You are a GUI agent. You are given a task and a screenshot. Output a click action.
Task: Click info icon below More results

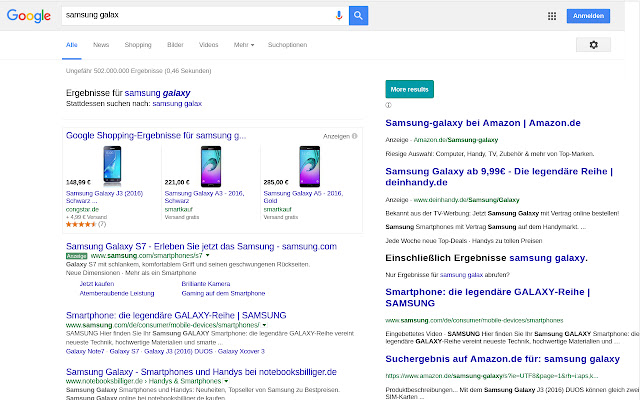pyautogui.click(x=388, y=105)
